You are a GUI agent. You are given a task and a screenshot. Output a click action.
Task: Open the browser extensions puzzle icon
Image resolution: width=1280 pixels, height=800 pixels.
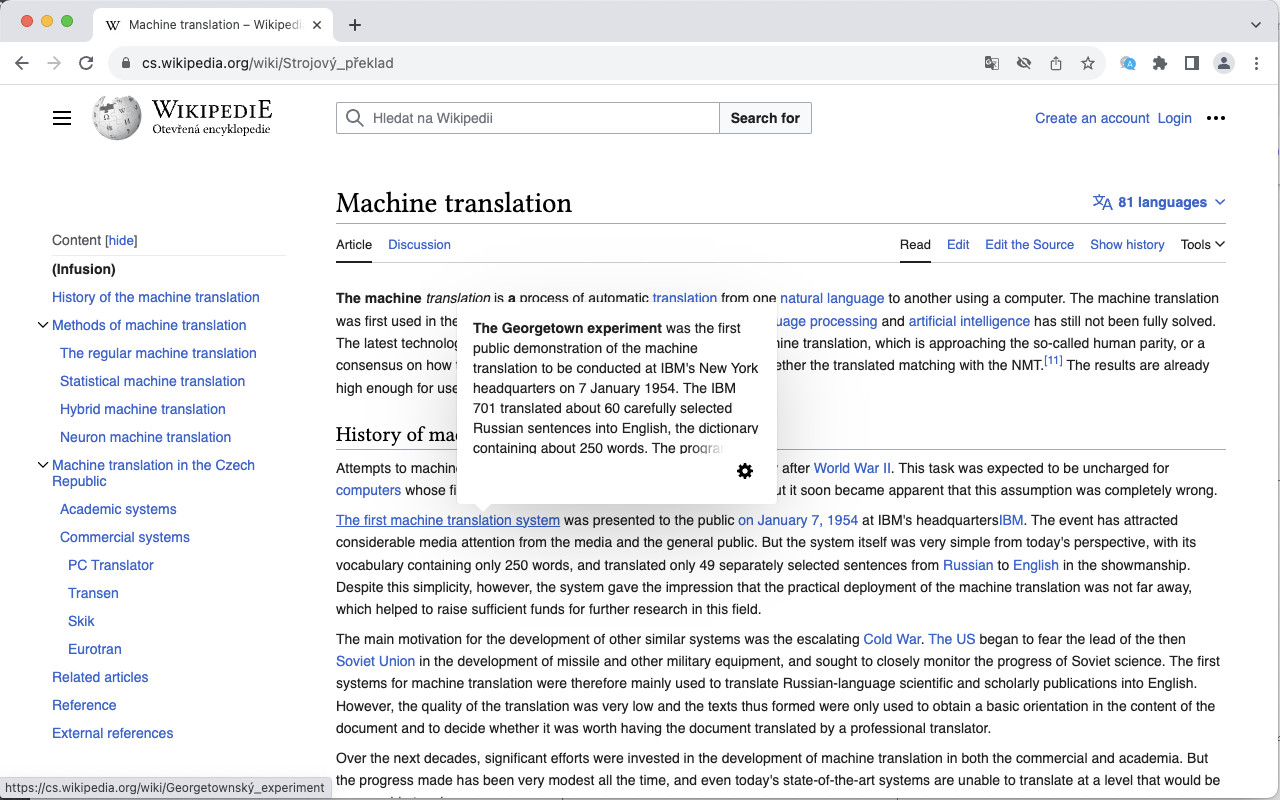pos(1159,62)
